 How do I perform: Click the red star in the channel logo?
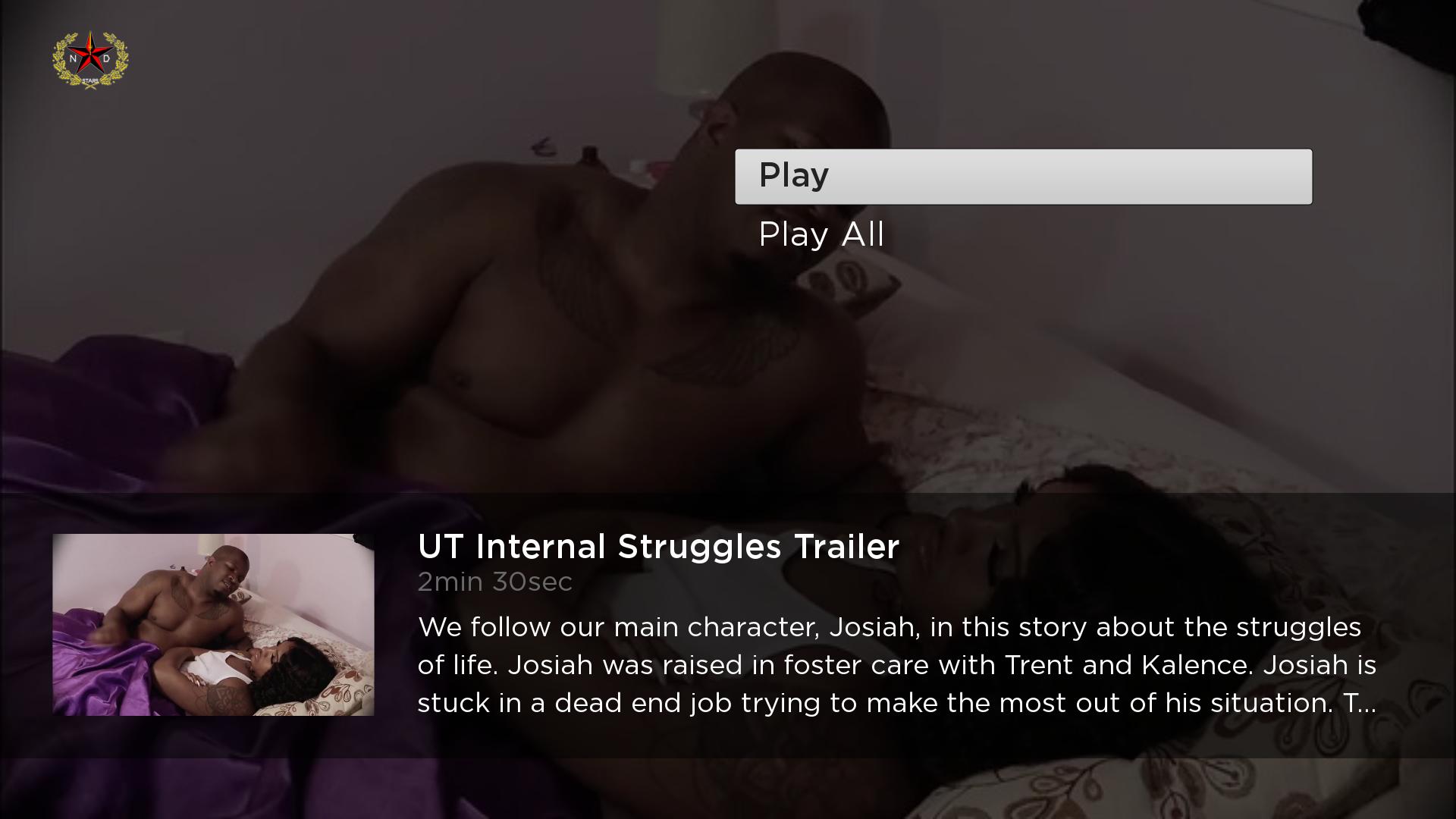[90, 53]
